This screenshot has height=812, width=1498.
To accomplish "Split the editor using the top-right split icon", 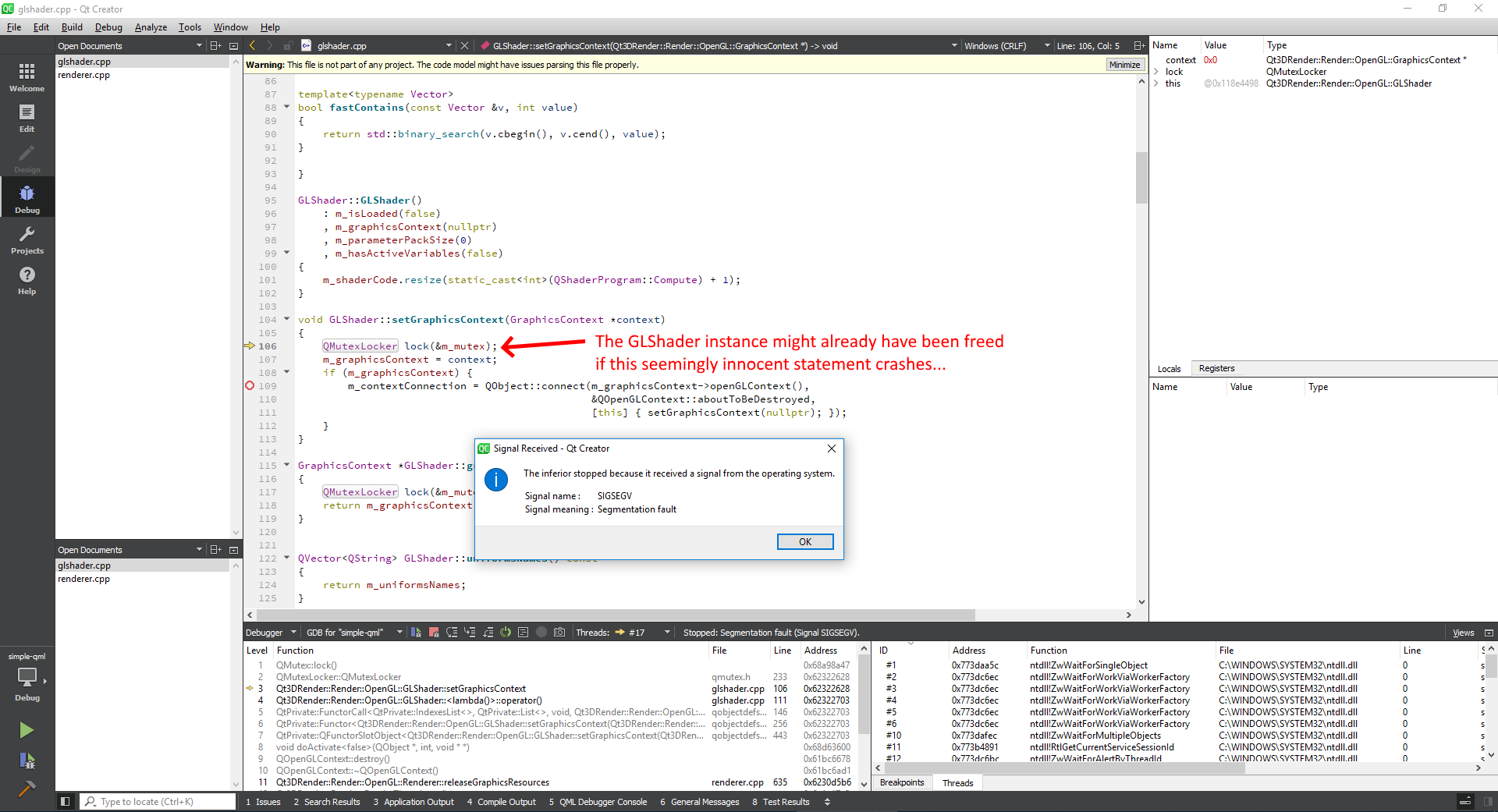I will tap(1139, 46).
